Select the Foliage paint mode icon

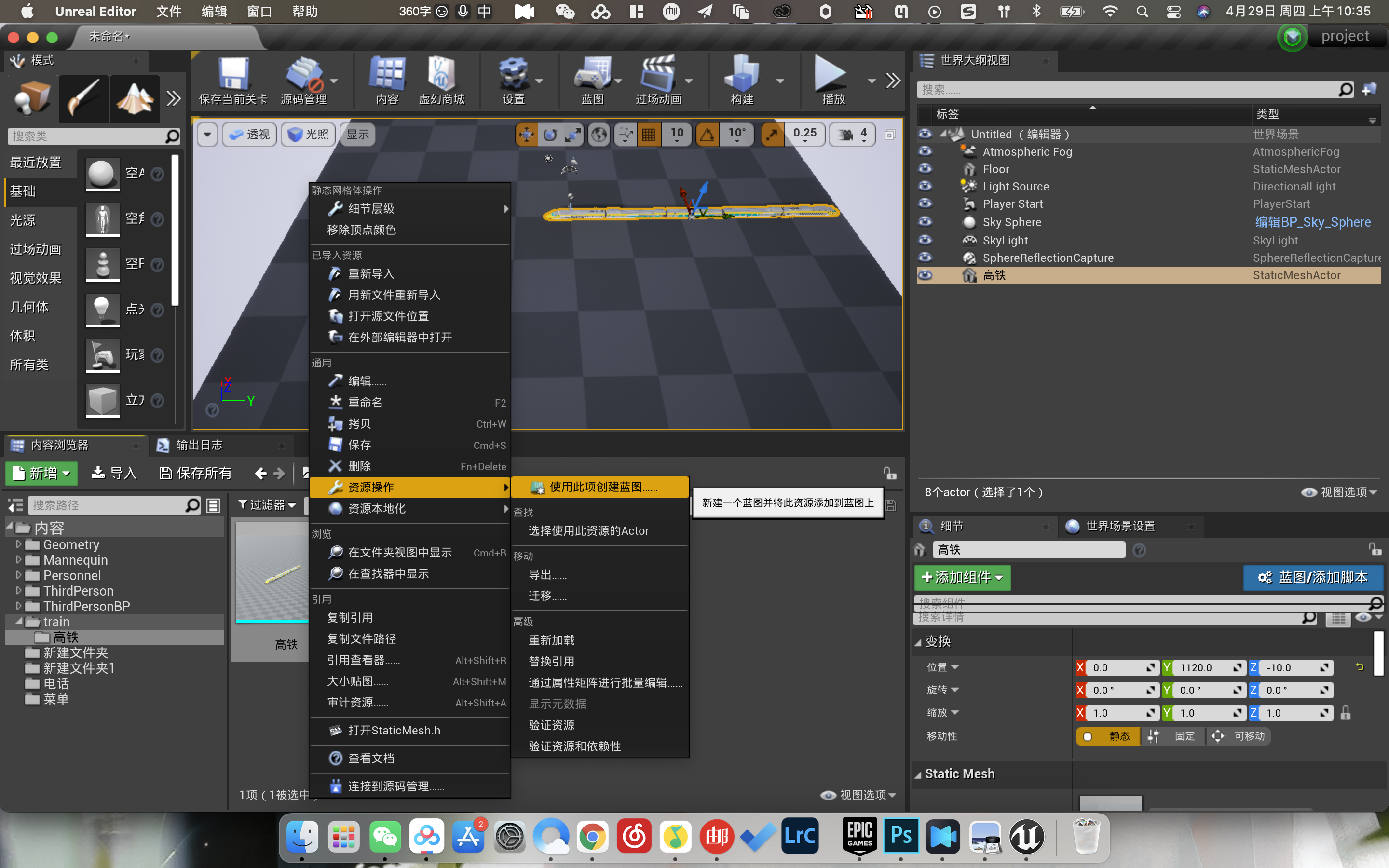point(83,98)
